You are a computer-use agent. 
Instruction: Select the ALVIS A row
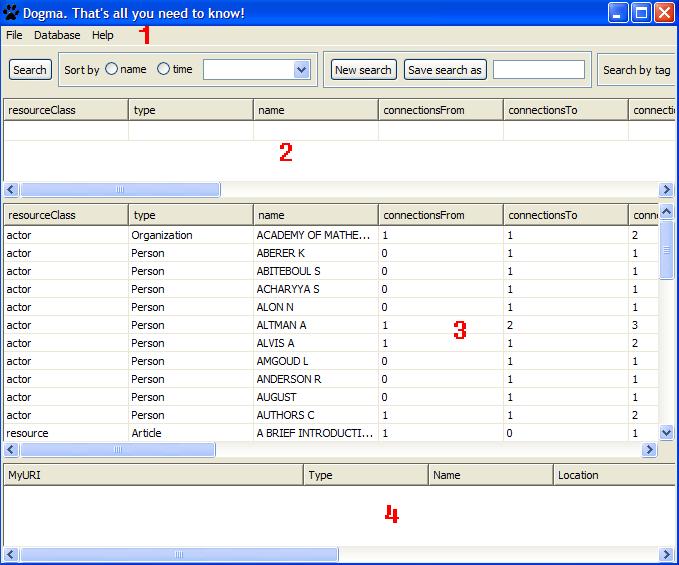[331, 343]
